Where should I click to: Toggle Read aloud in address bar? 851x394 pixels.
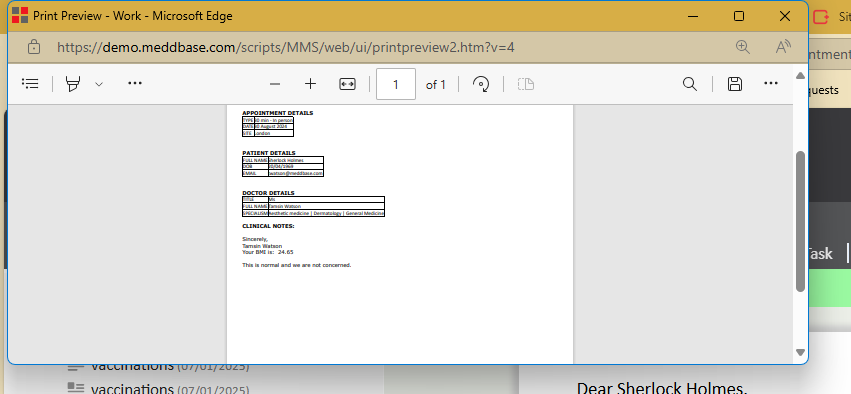coord(783,47)
